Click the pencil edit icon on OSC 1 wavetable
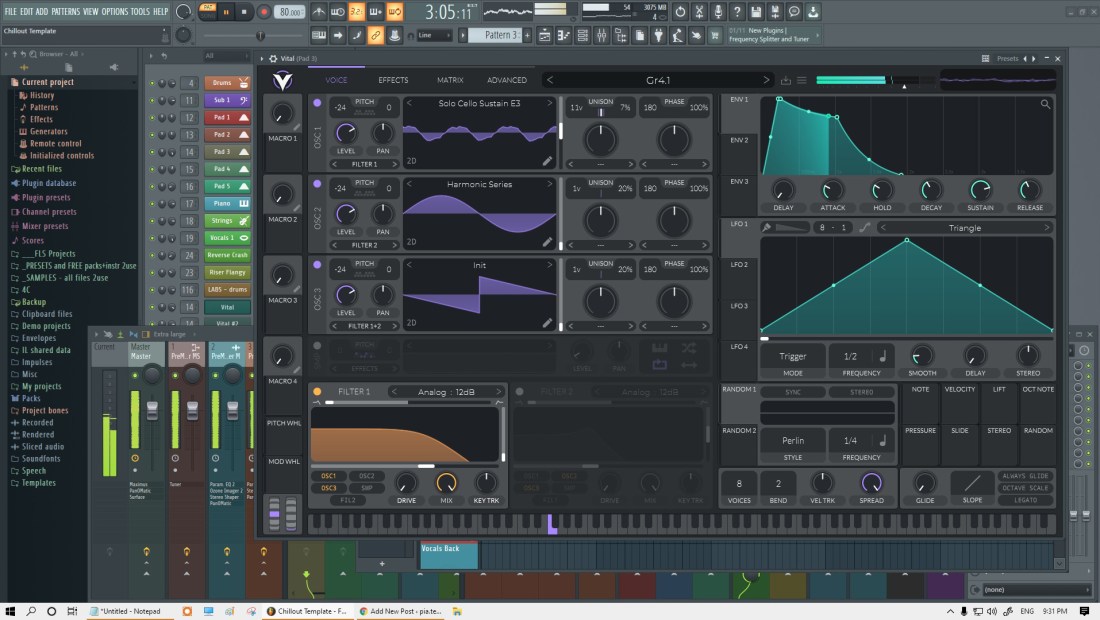 point(547,160)
